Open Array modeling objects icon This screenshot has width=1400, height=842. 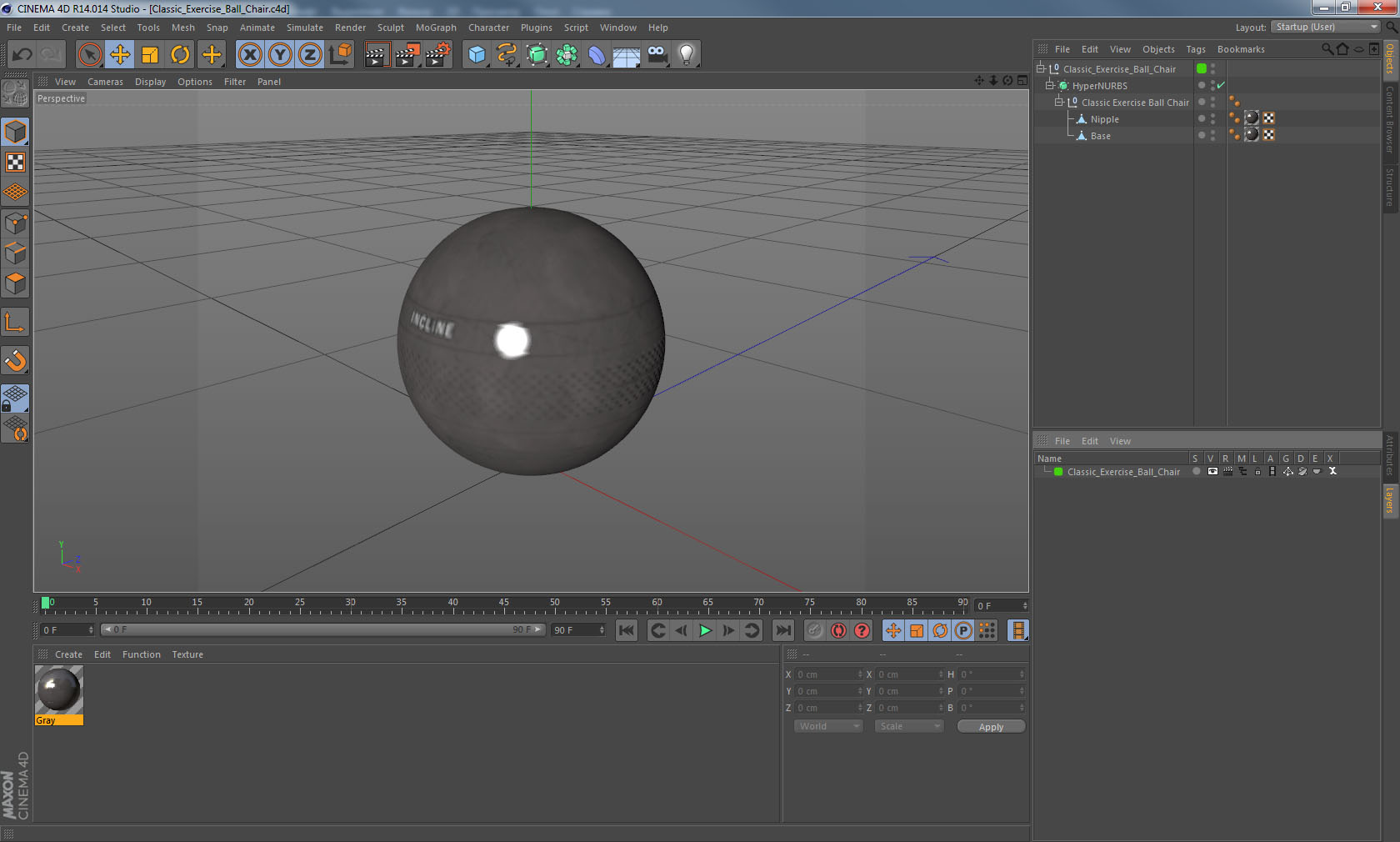click(567, 55)
